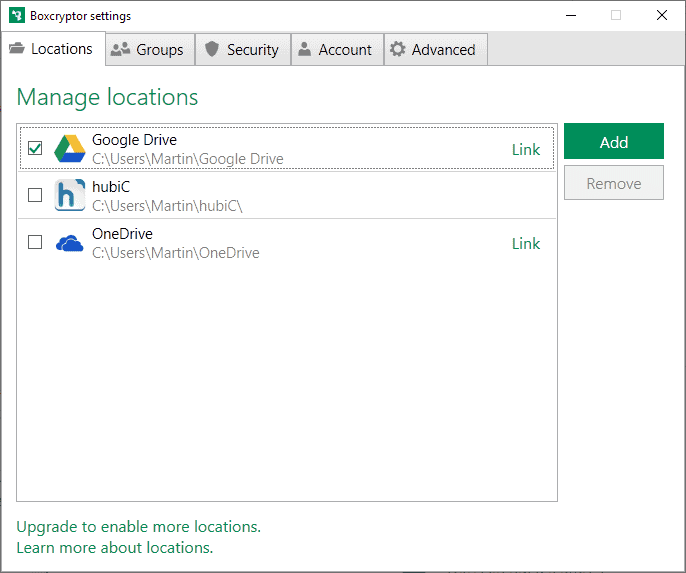Click the Link next to OneDrive
686x573 pixels.
526,244
